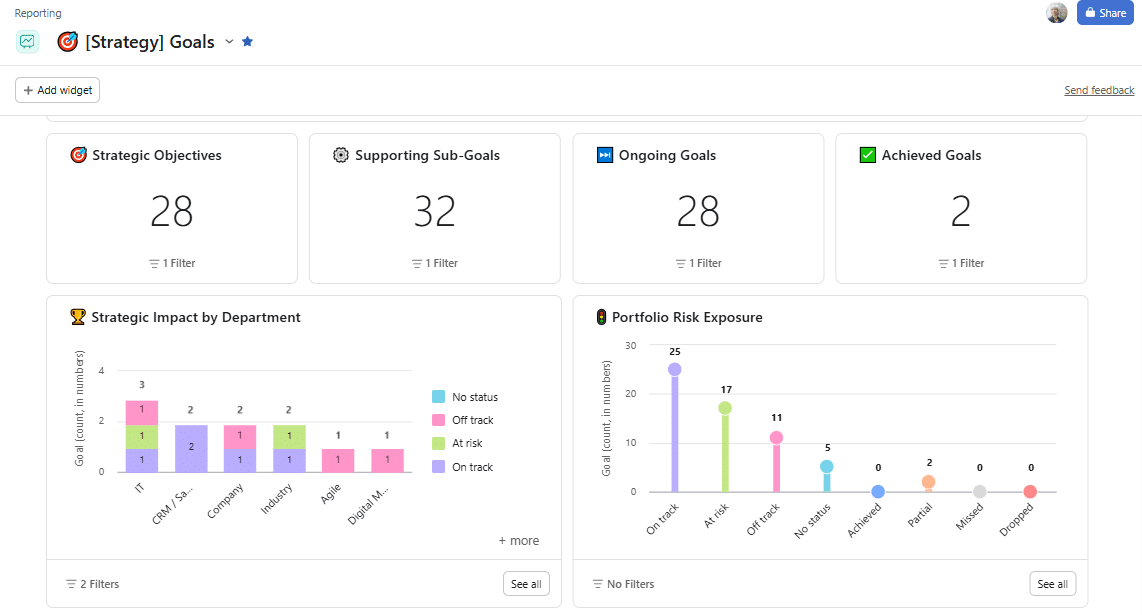The width and height of the screenshot is (1142, 615).
Task: Click the Achieved Goals value 2
Action: point(961,211)
